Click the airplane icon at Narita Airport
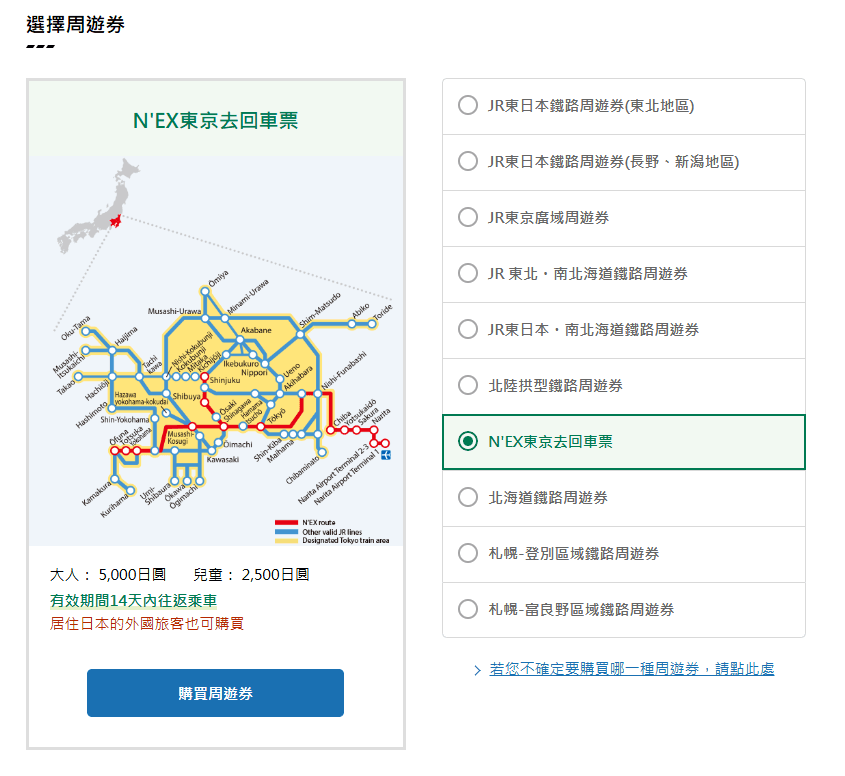The height and width of the screenshot is (776, 845). pyautogui.click(x=386, y=456)
